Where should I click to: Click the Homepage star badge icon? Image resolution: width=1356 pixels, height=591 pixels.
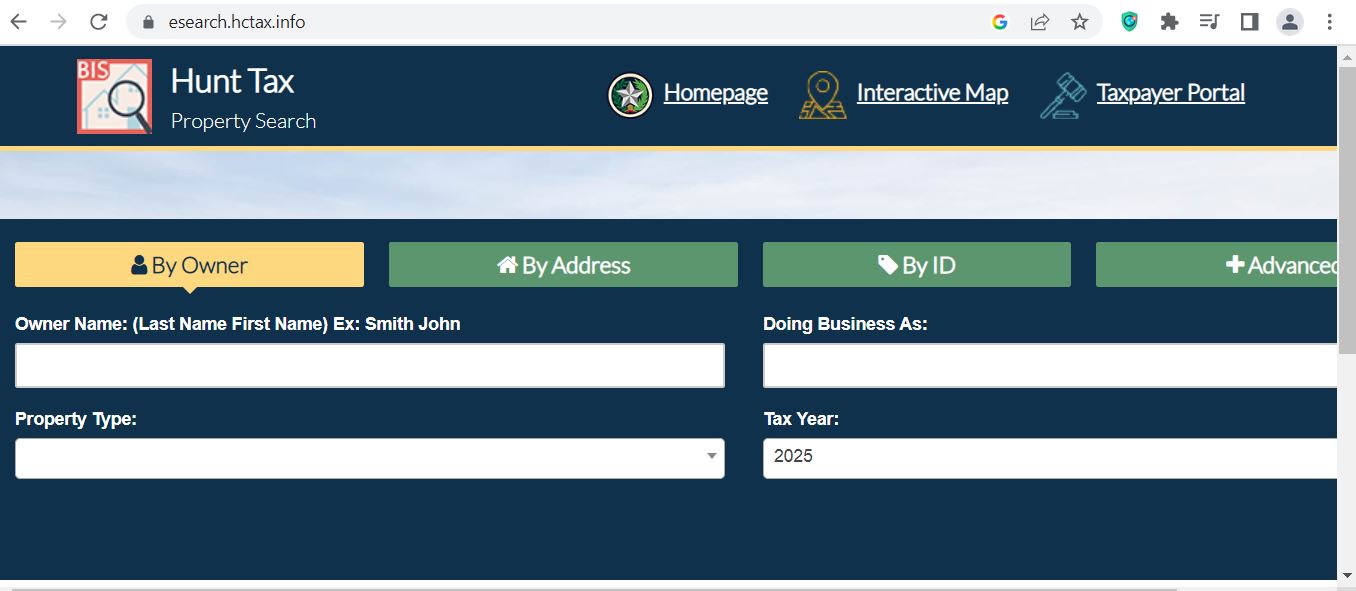630,95
